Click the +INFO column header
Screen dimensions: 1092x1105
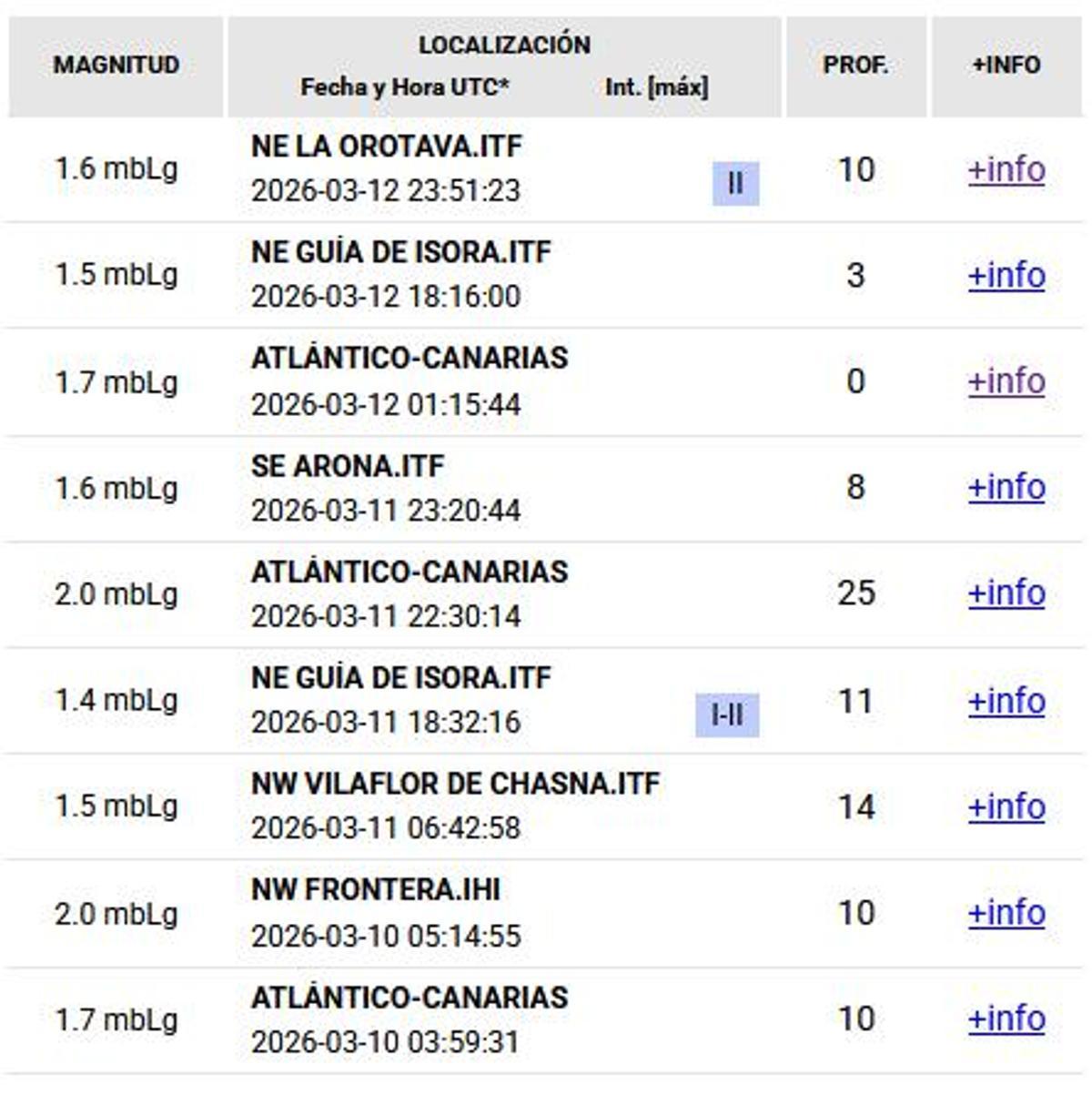(x=1005, y=64)
